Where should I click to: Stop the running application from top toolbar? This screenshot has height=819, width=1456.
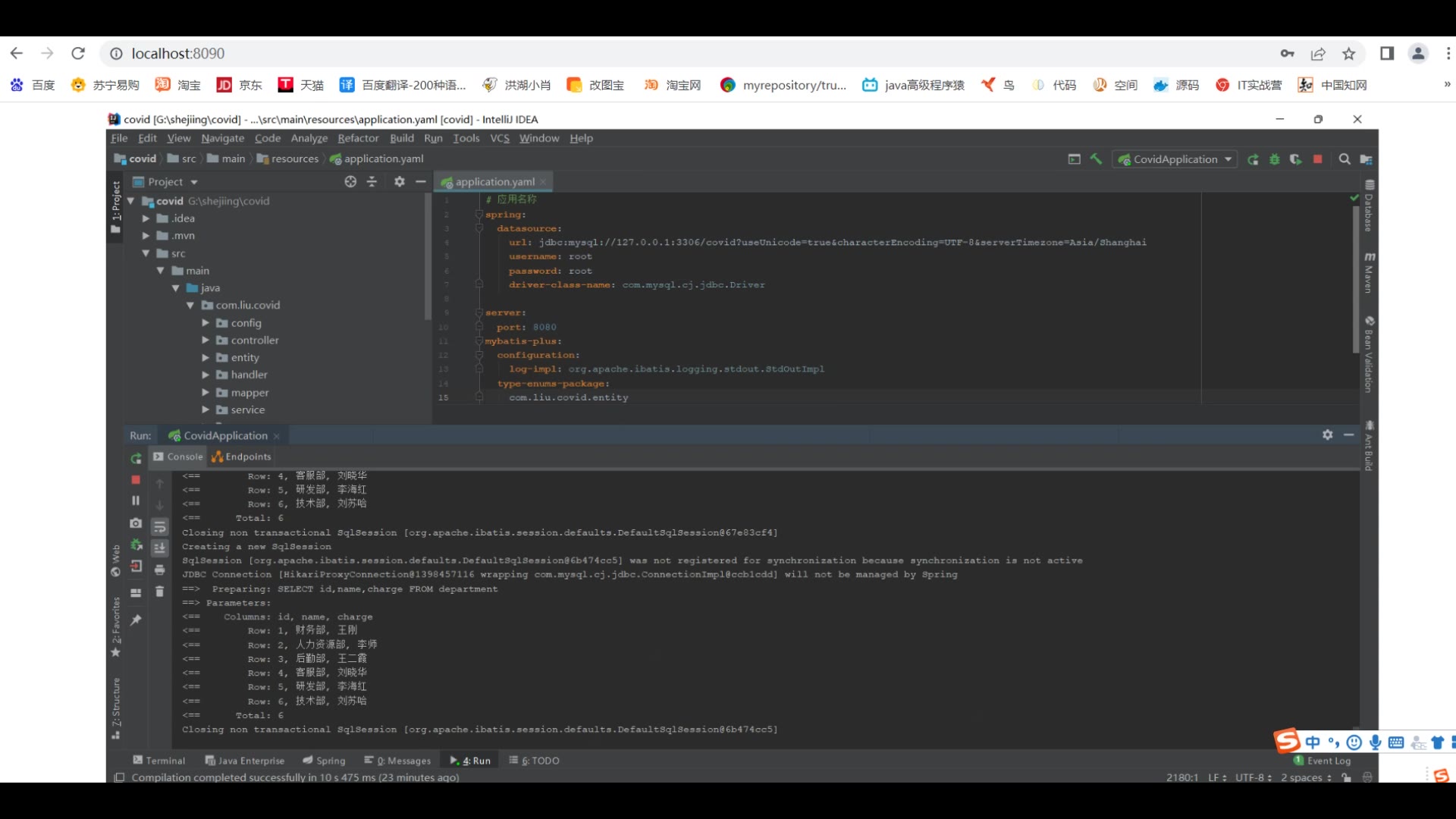click(x=1318, y=159)
